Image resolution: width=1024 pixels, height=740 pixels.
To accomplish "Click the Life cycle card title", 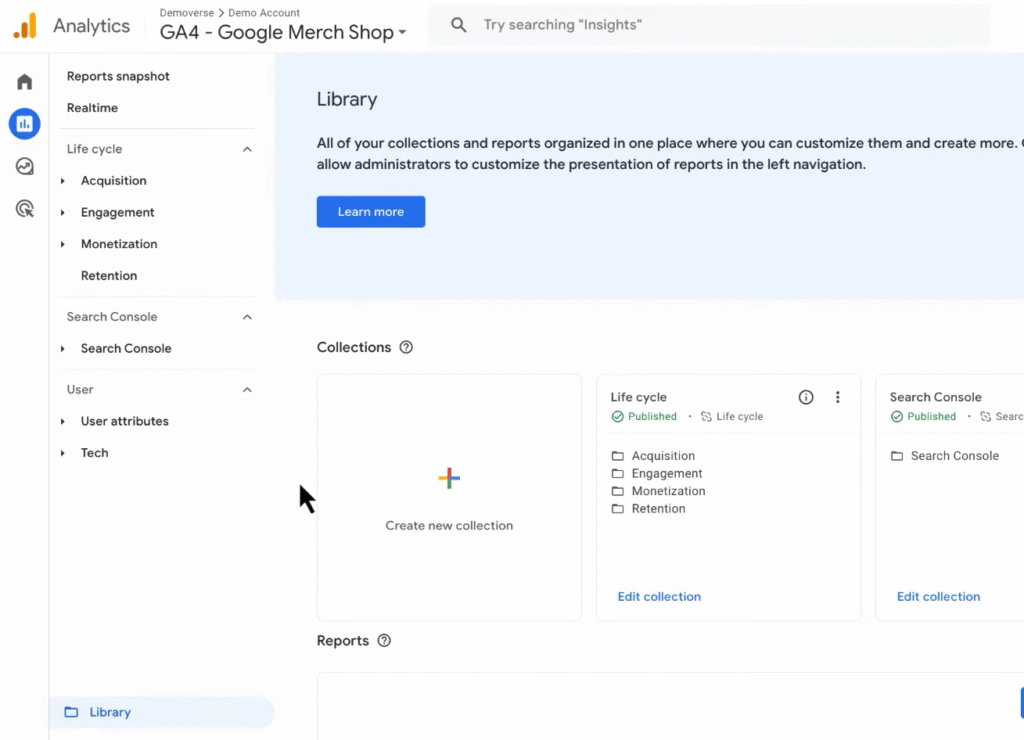I will (x=639, y=397).
